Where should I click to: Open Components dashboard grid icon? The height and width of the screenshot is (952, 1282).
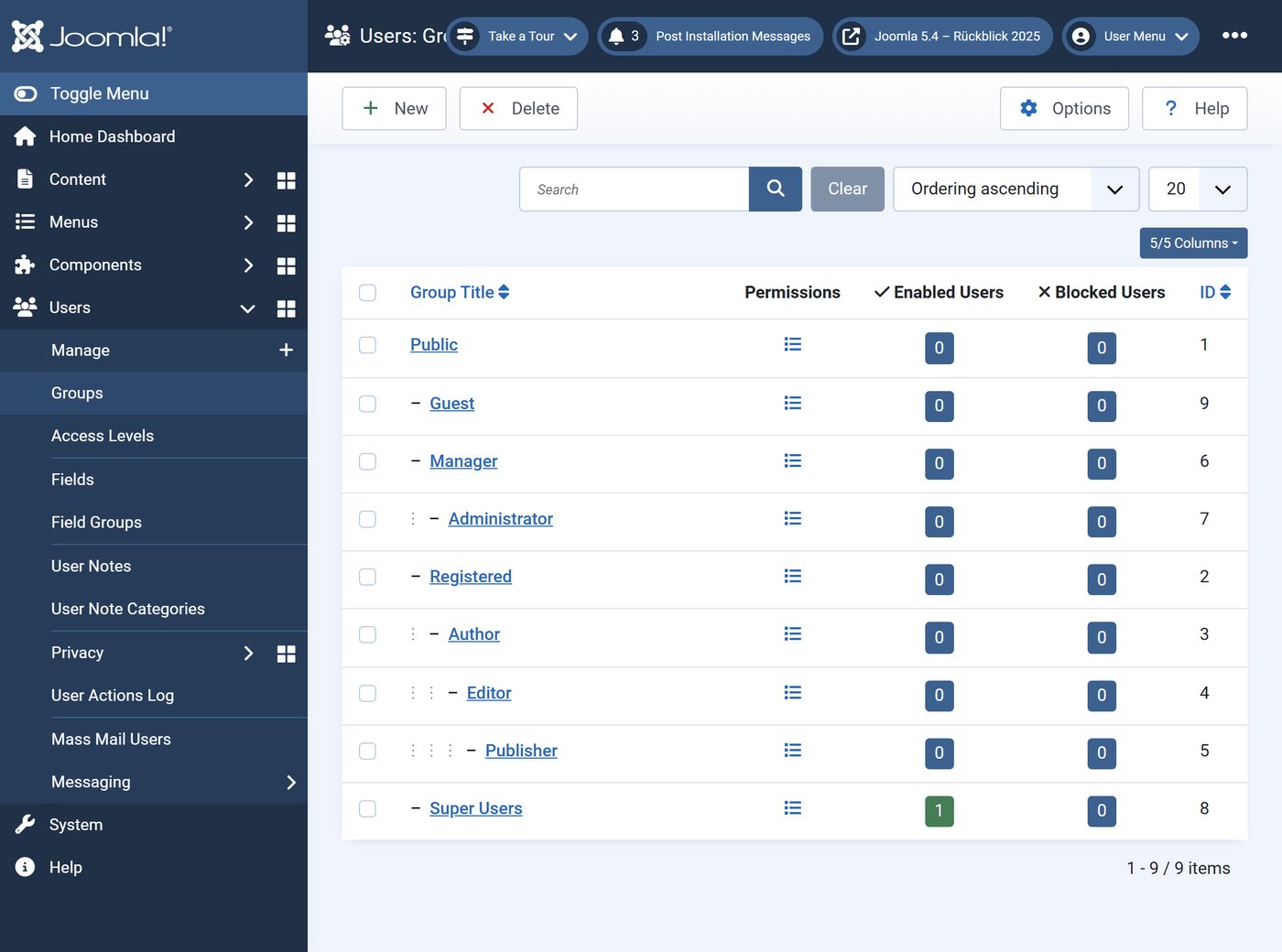[x=286, y=265]
